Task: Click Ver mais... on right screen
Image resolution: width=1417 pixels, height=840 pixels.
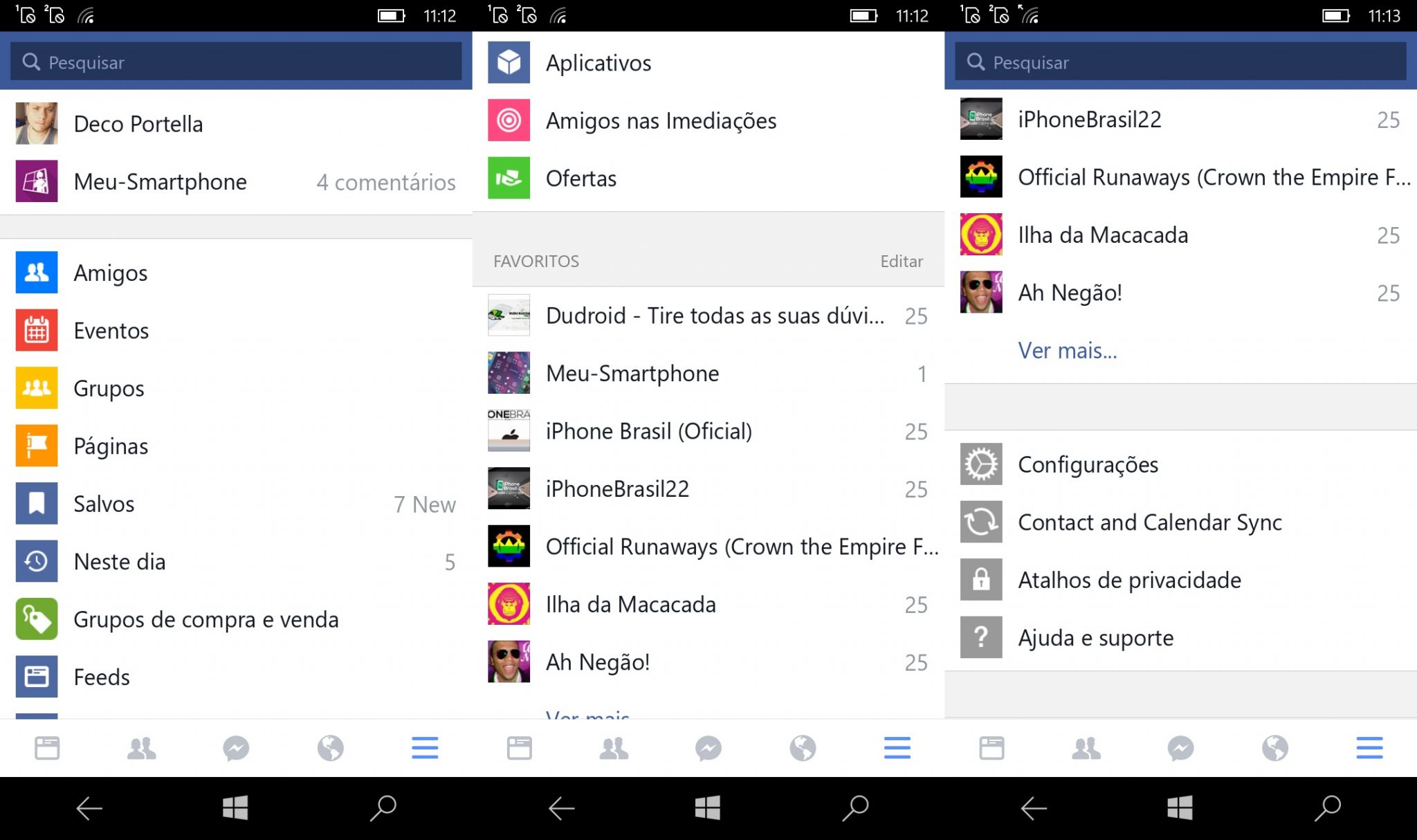Action: pos(1067,350)
